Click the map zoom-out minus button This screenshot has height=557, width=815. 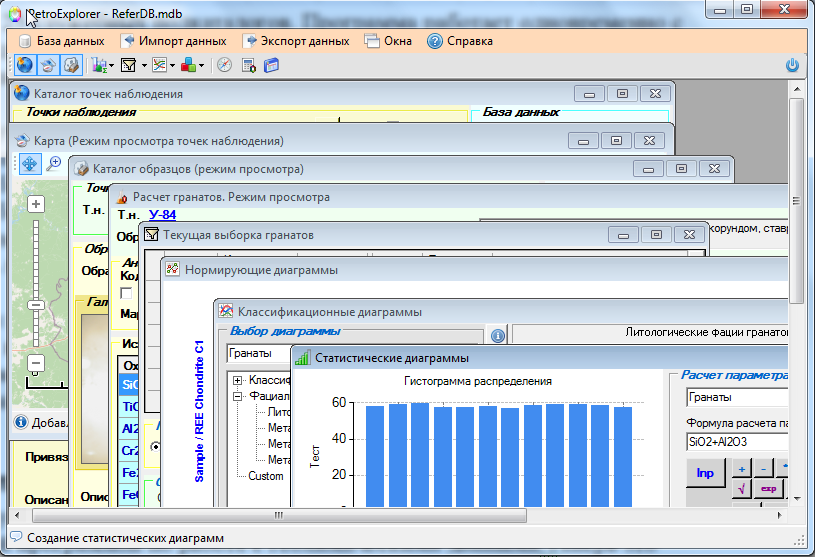[36, 363]
